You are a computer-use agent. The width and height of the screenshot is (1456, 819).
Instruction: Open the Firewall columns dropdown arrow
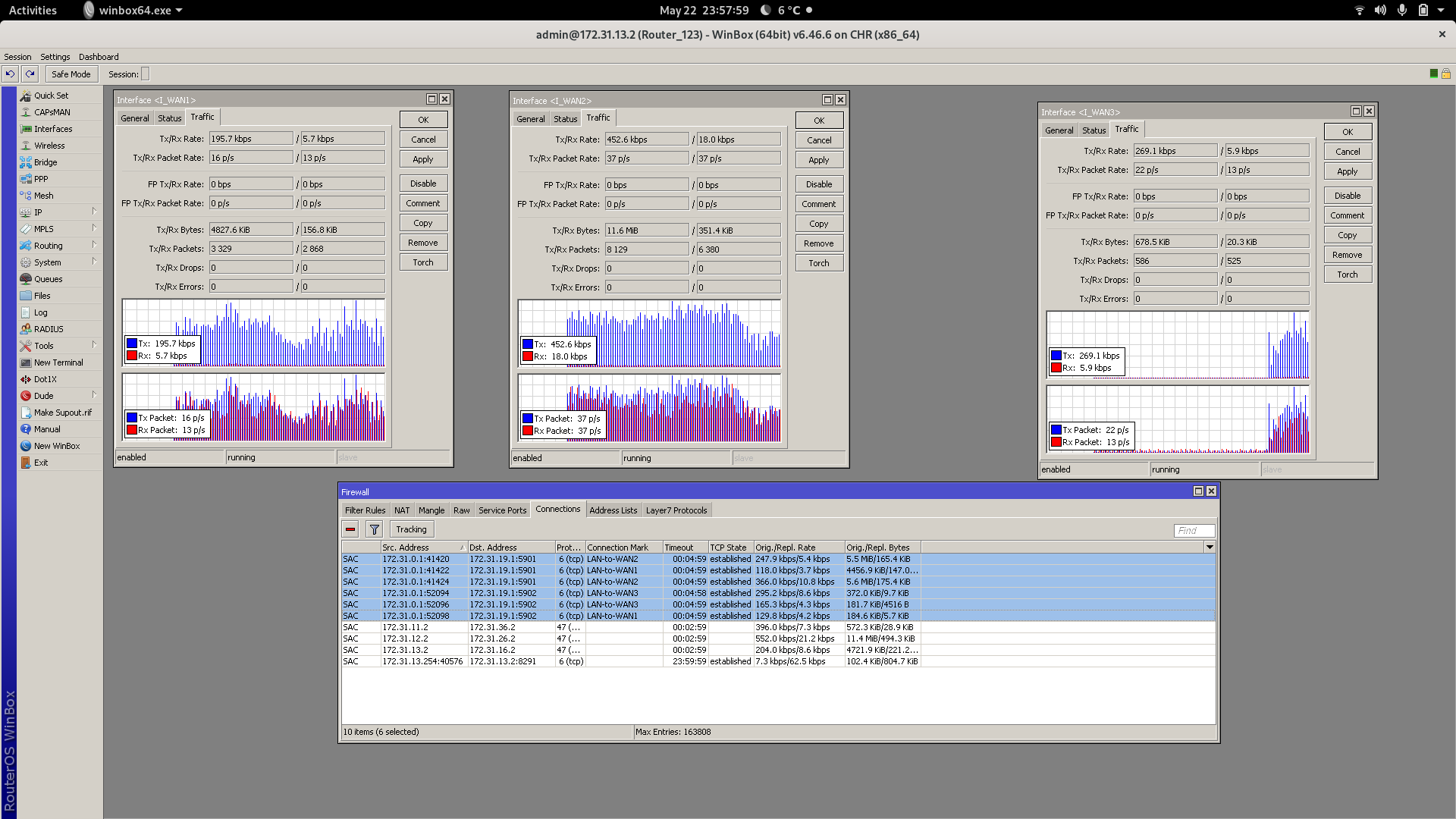pos(1210,547)
